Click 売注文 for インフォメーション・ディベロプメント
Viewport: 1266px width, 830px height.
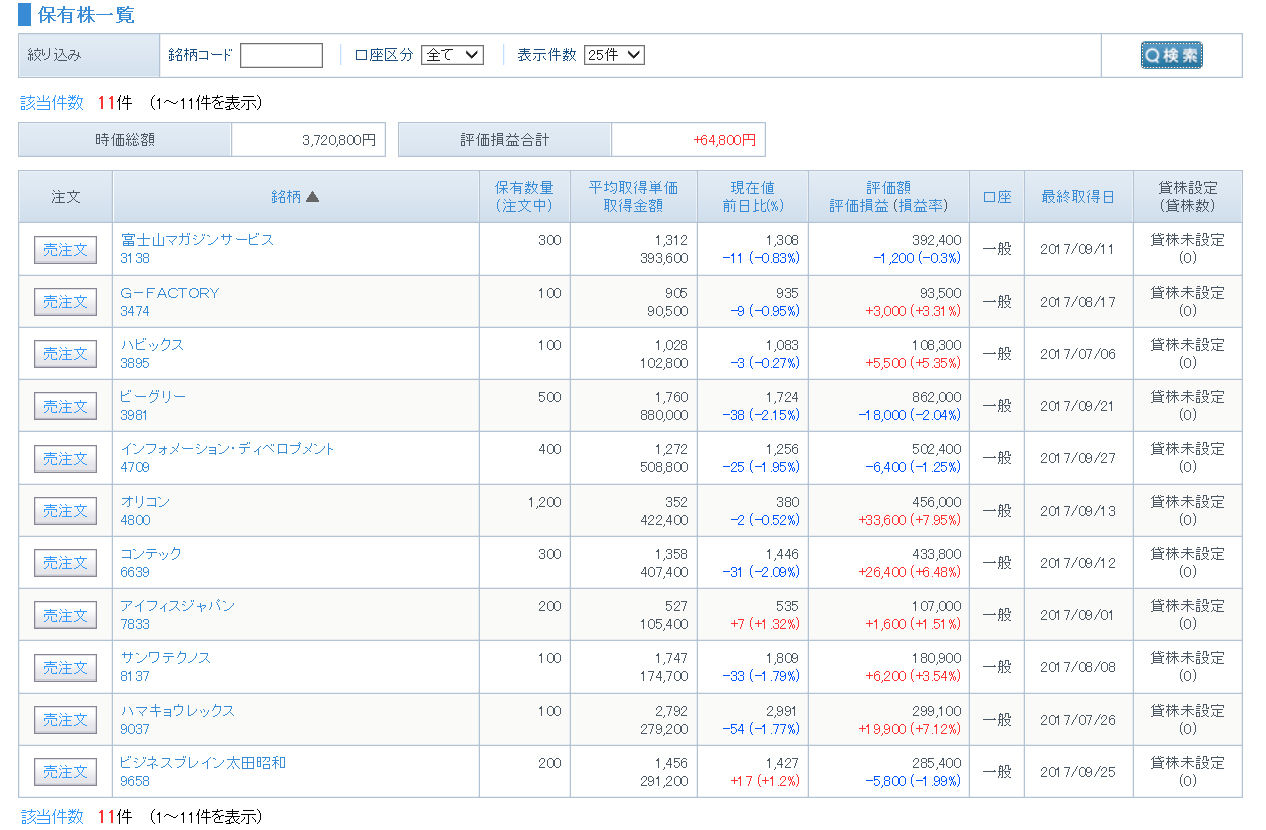point(65,459)
